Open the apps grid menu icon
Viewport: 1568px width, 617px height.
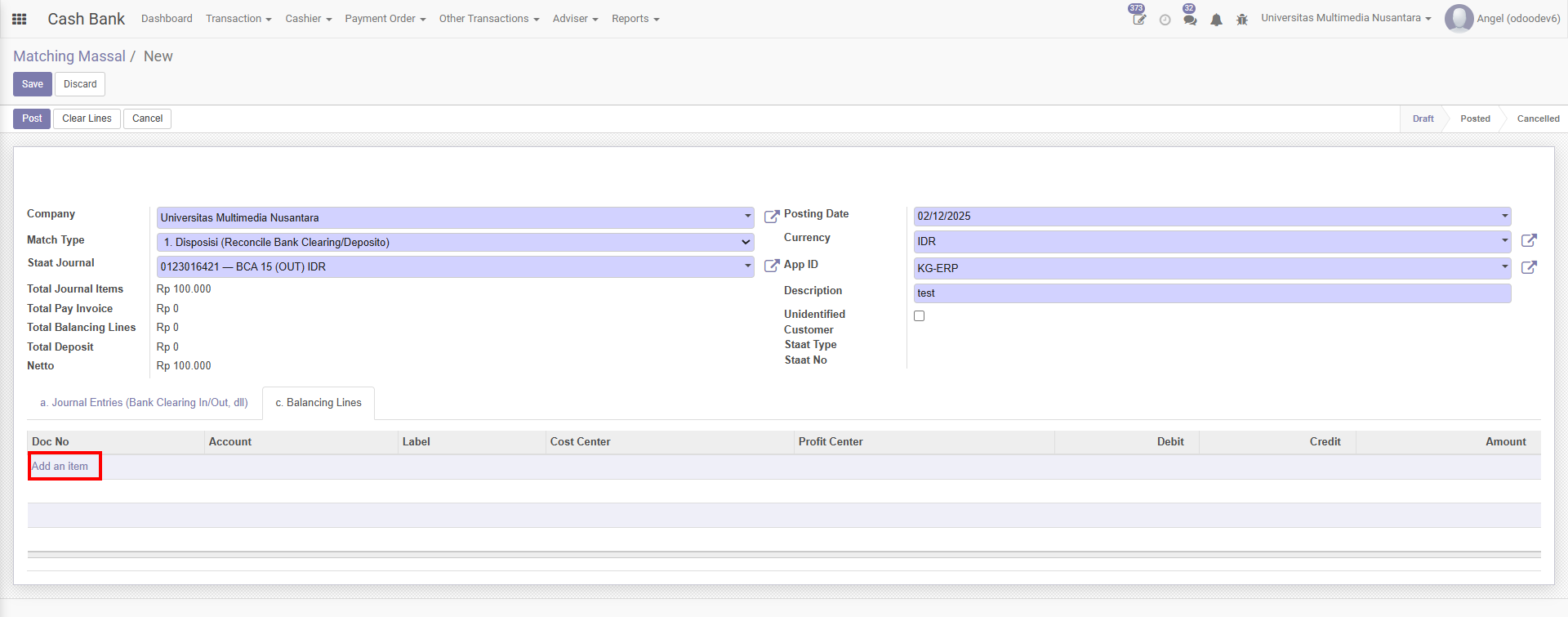click(20, 19)
